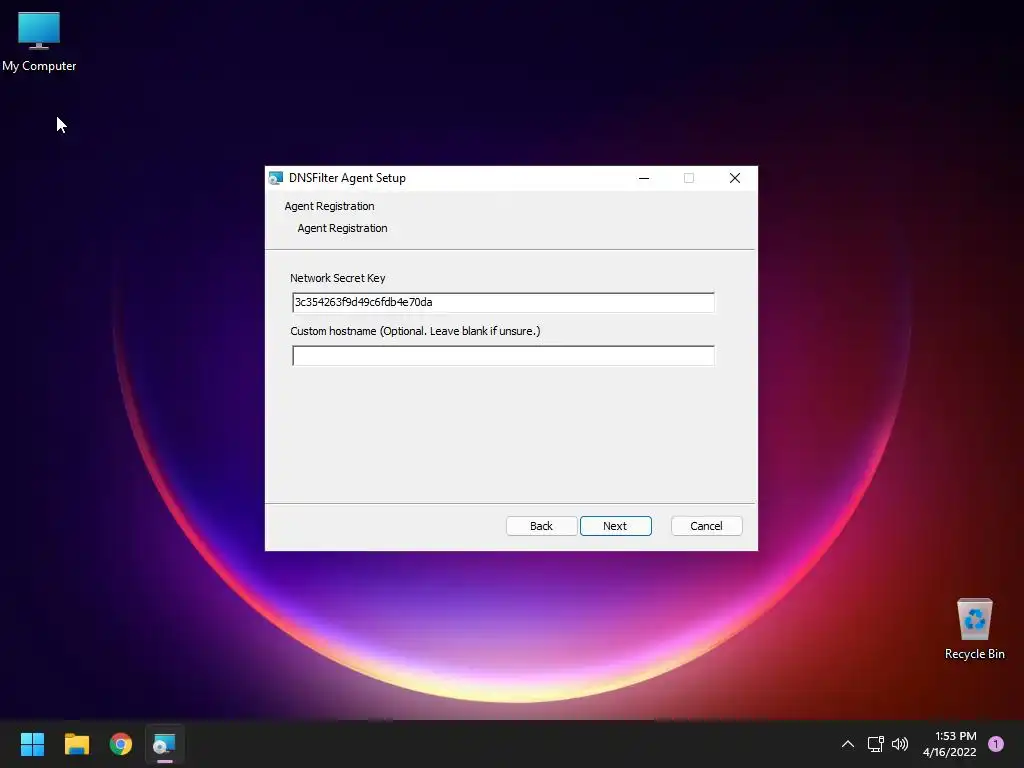
Task: Click the Custom hostname input field
Action: pos(503,356)
